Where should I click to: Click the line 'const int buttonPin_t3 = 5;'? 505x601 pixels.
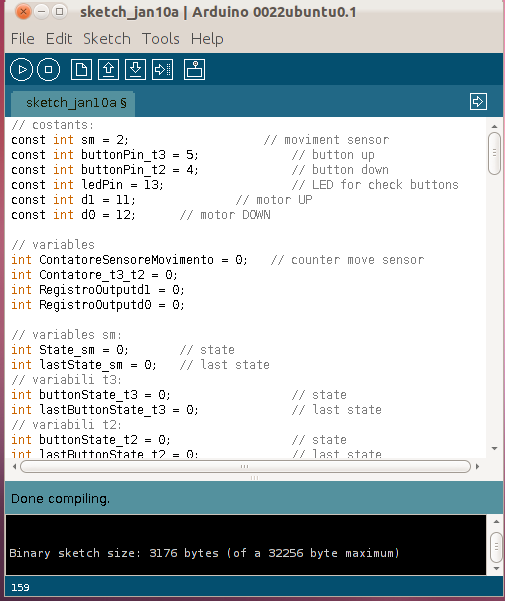point(105,155)
